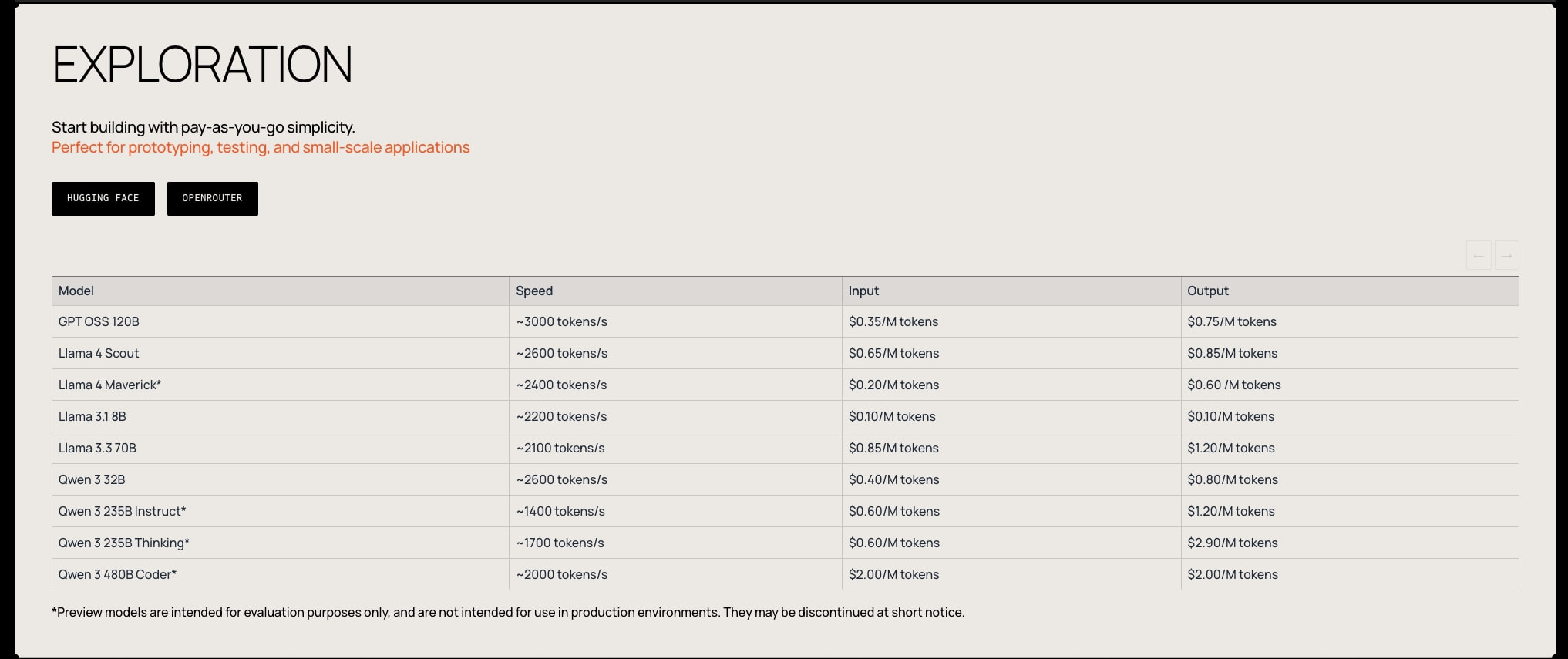Click the Llama 4 Maverick* model cell
Image resolution: width=1568 pixels, height=659 pixels.
tap(281, 385)
